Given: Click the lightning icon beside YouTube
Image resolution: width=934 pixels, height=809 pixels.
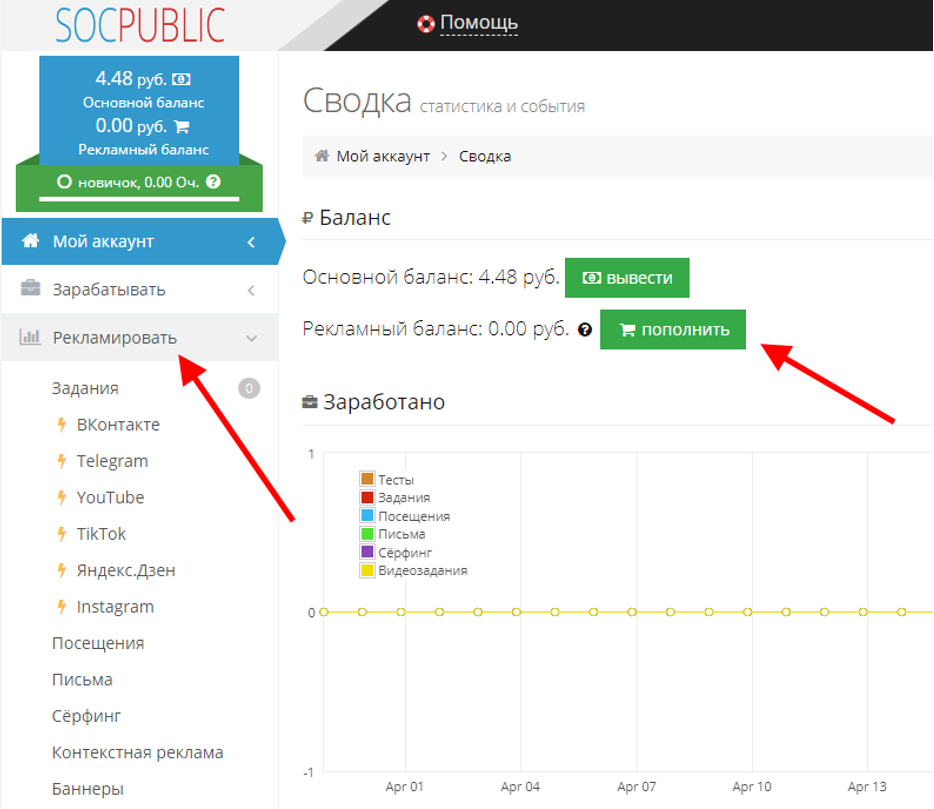Looking at the screenshot, I should tap(61, 497).
